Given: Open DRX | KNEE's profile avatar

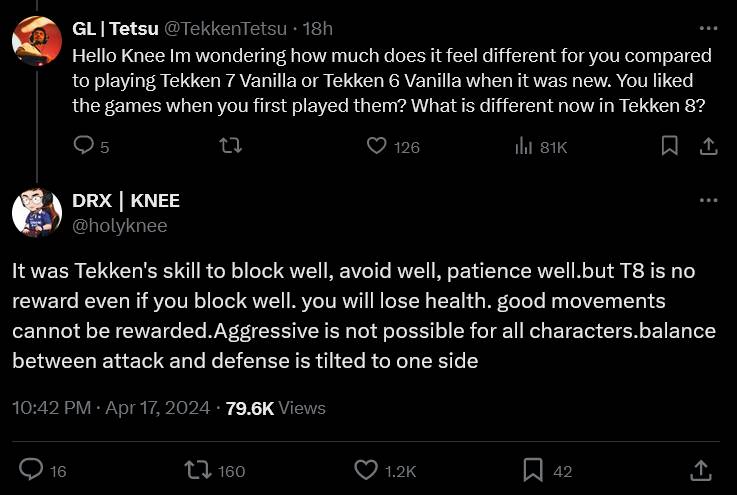Looking at the screenshot, I should coord(37,212).
